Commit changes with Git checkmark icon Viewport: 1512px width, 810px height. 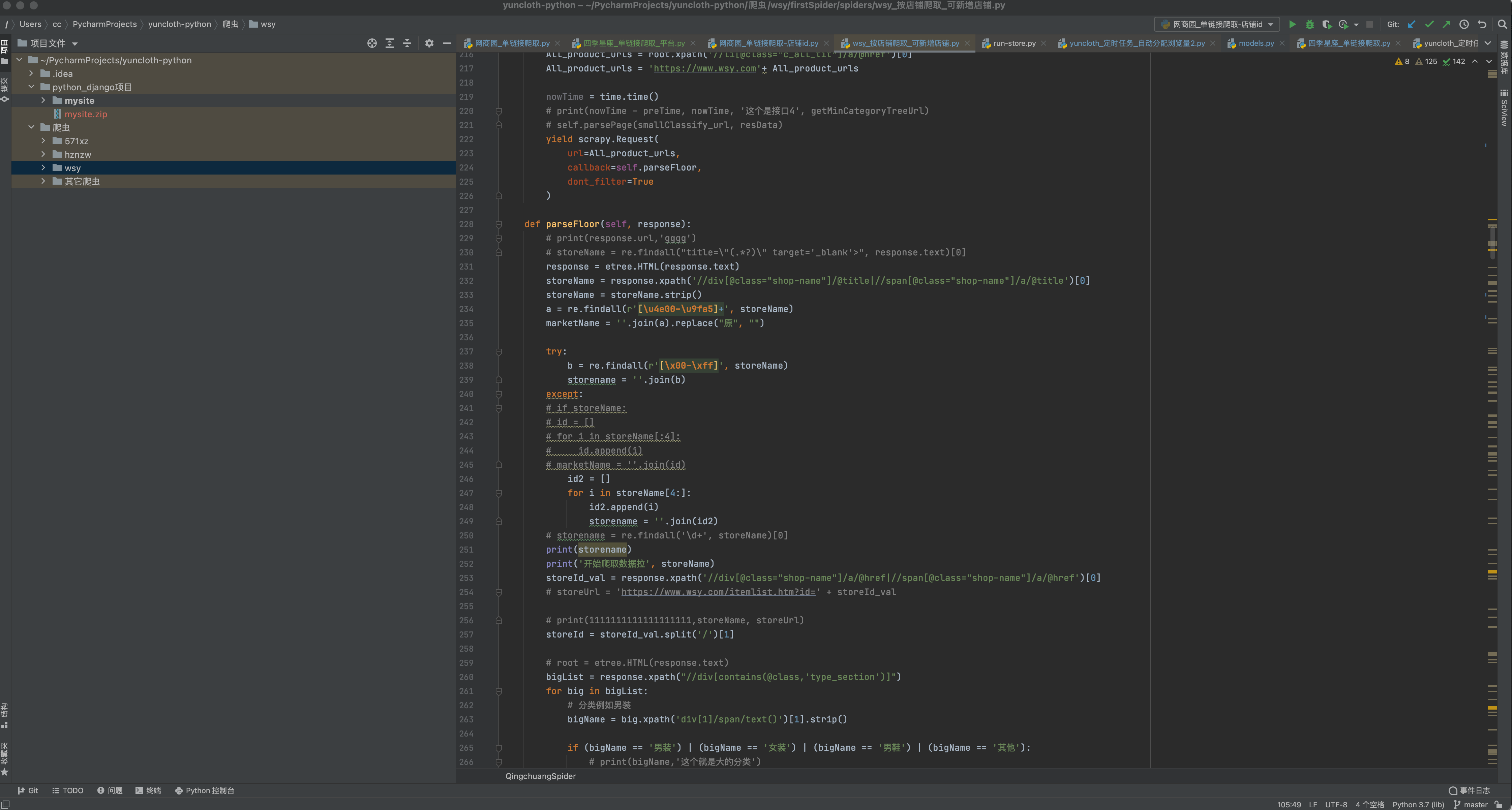(x=1429, y=24)
